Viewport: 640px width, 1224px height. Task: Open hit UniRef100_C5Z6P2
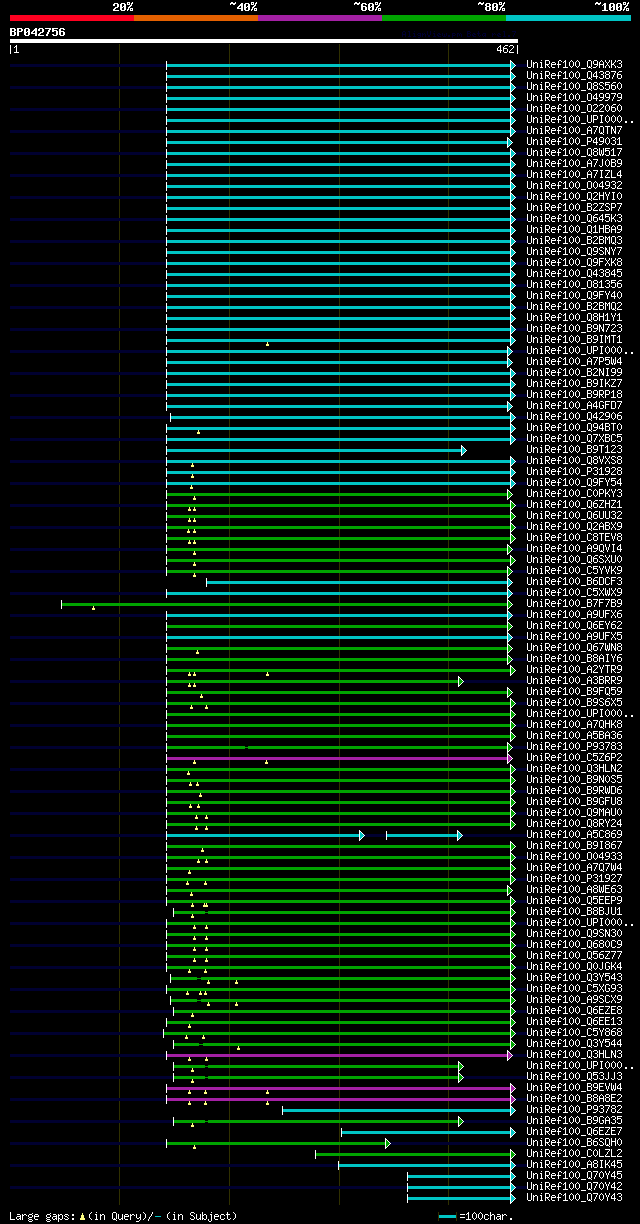pyautogui.click(x=574, y=757)
